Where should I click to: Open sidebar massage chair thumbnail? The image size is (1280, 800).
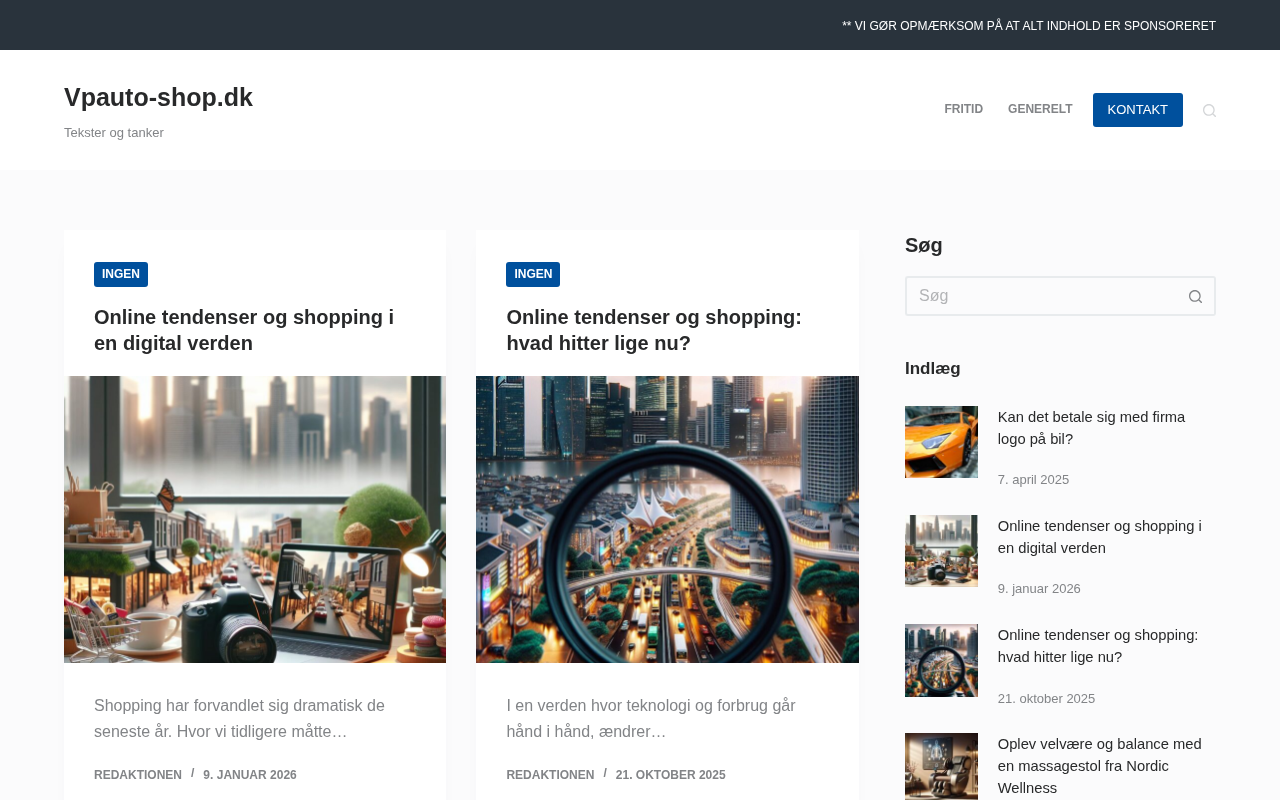pyautogui.click(x=941, y=767)
